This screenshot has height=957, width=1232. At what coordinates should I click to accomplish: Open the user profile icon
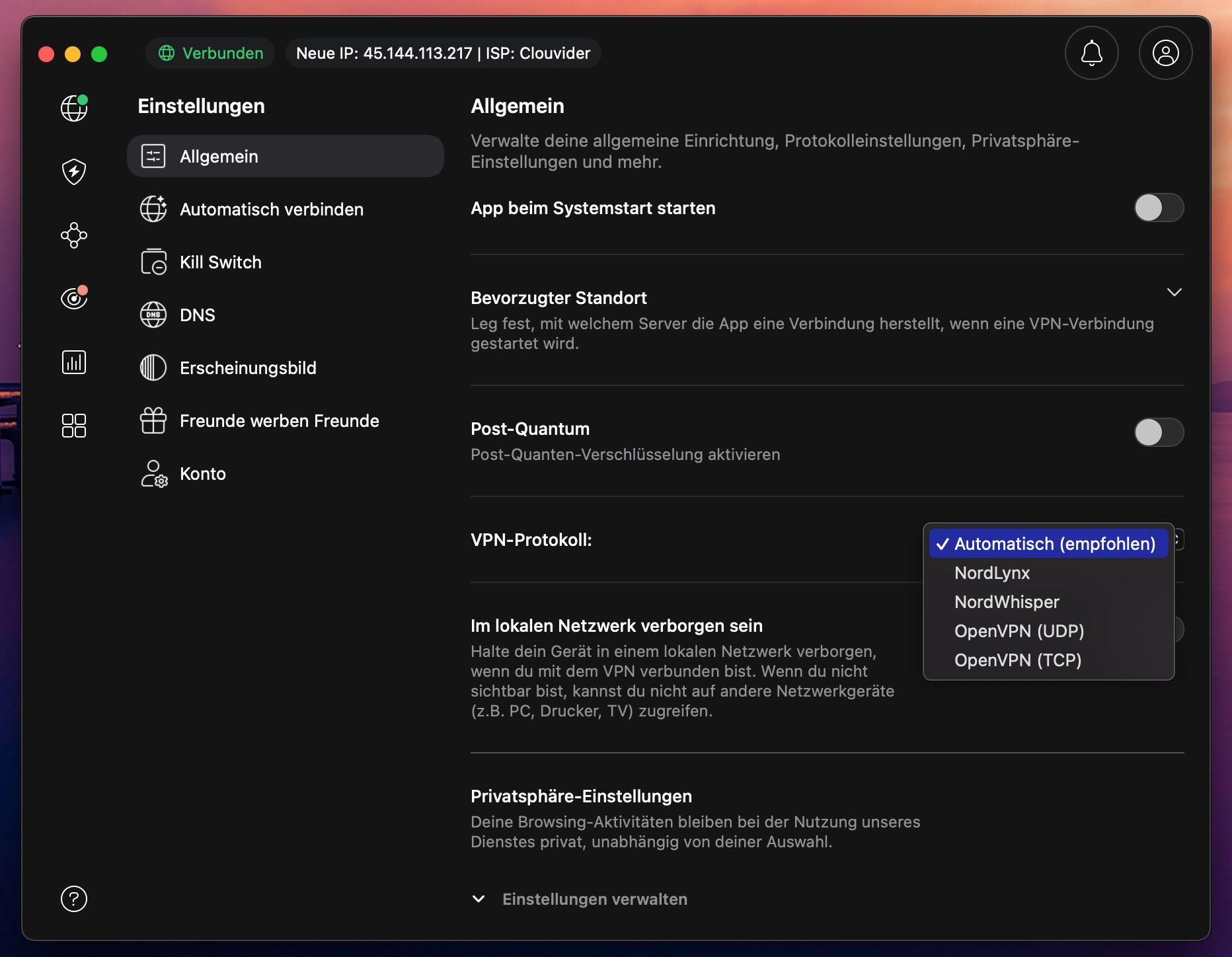tap(1165, 53)
